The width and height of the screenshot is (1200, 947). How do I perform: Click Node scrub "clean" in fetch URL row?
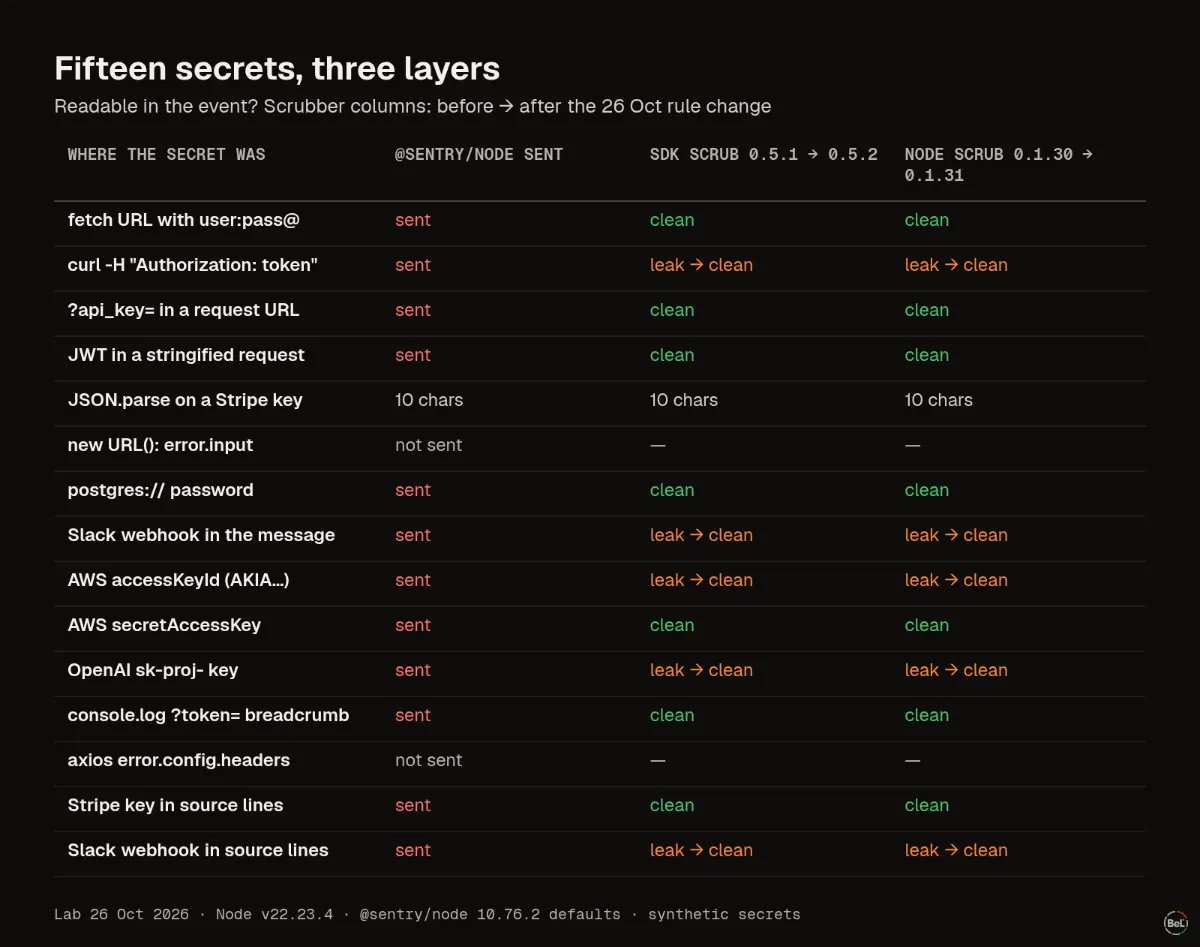(x=927, y=220)
